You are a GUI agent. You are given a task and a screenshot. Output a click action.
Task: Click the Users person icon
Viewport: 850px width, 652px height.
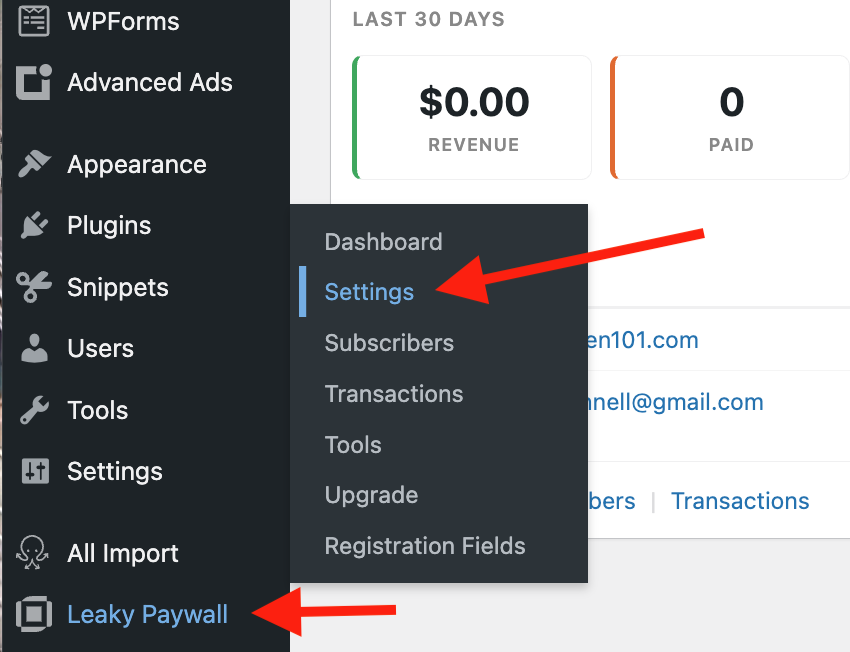pyautogui.click(x=34, y=349)
